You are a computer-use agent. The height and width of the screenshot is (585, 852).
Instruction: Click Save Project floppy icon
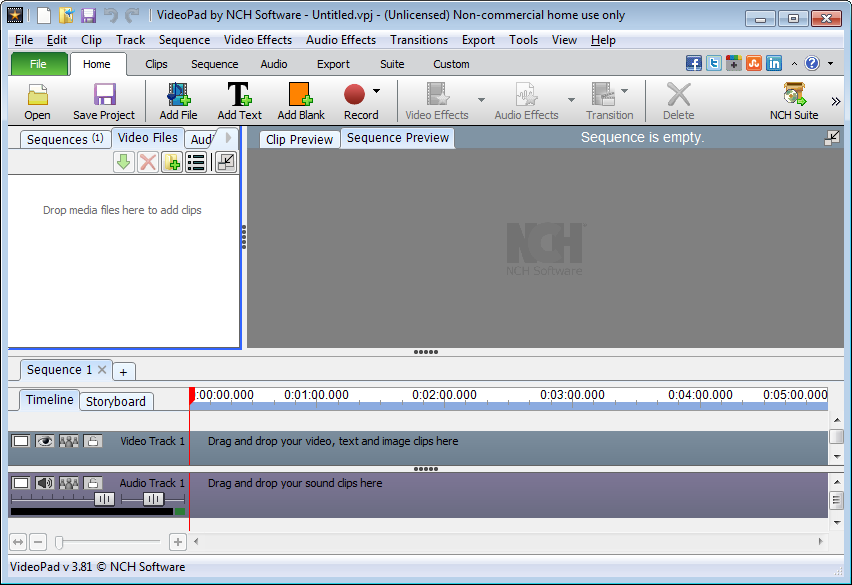tap(104, 95)
